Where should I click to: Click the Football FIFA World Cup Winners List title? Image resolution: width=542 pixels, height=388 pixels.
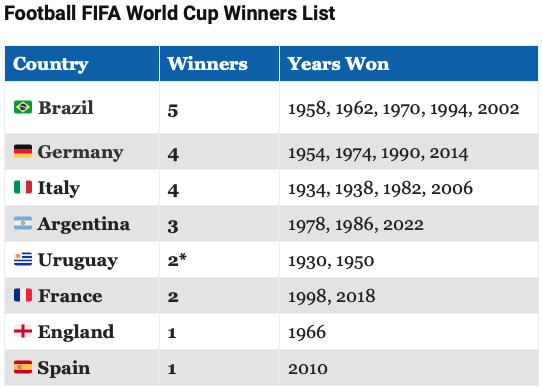click(x=170, y=14)
